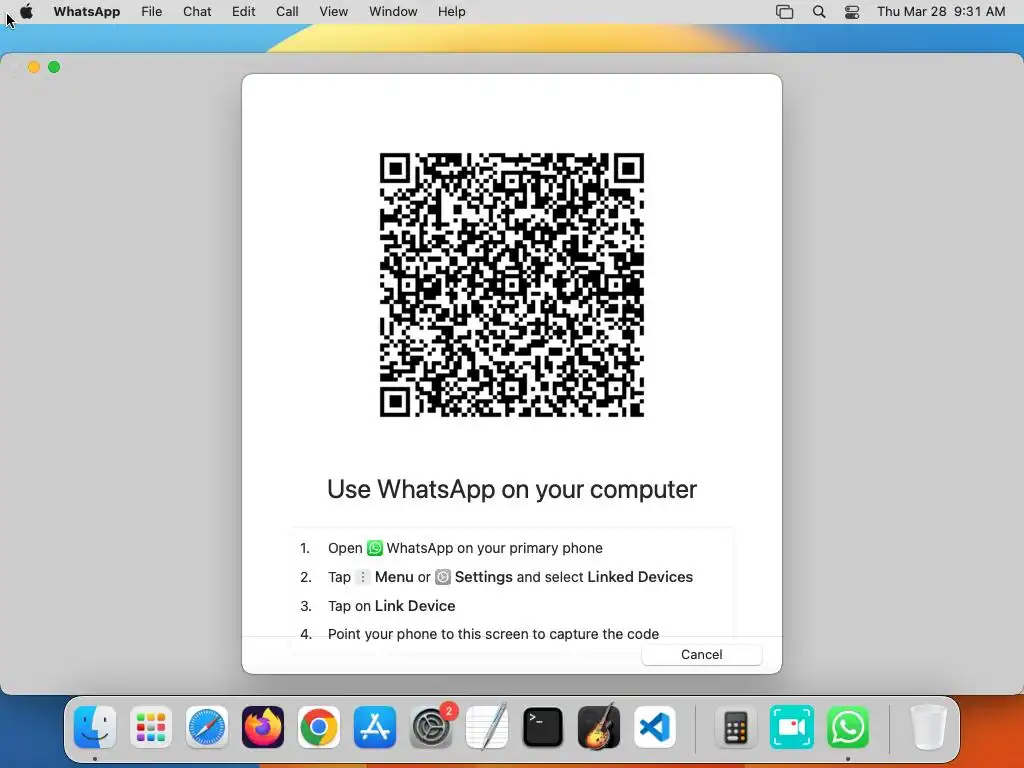1024x768 pixels.
Task: Open the File menu
Action: 152,12
